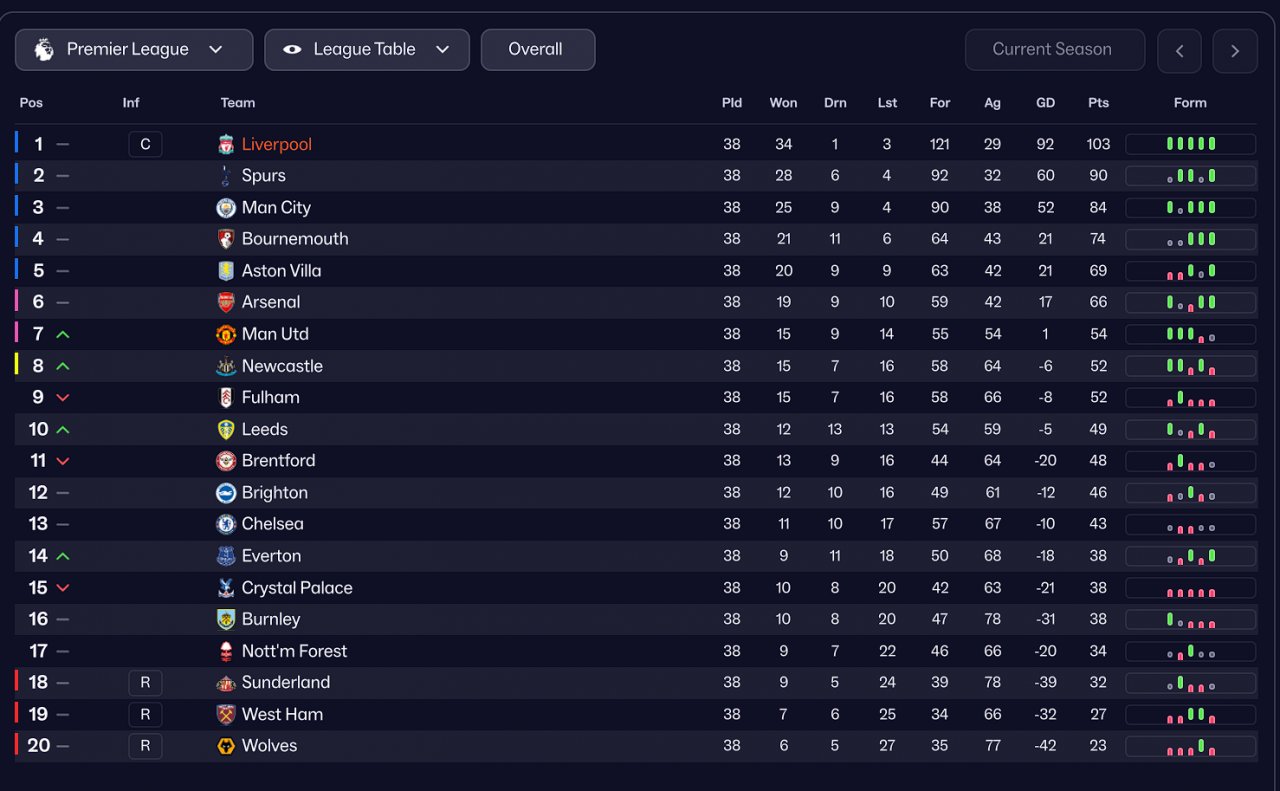
Task: Open the Spurs team link
Action: [263, 176]
